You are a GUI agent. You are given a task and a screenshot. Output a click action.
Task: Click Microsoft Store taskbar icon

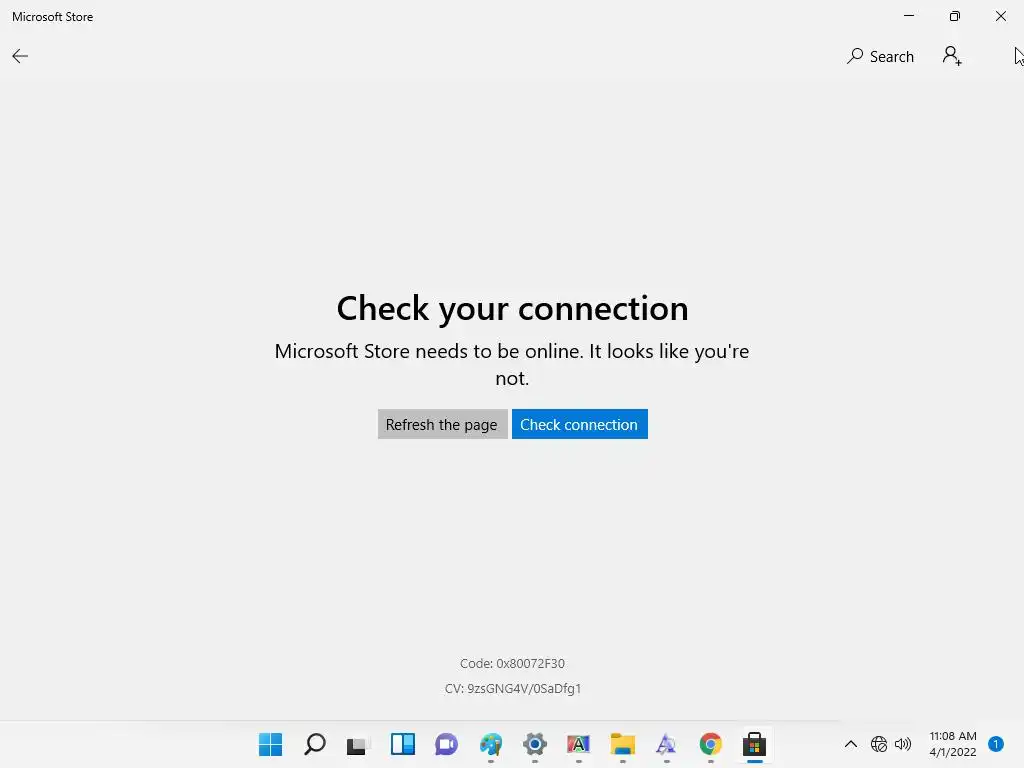(x=754, y=744)
